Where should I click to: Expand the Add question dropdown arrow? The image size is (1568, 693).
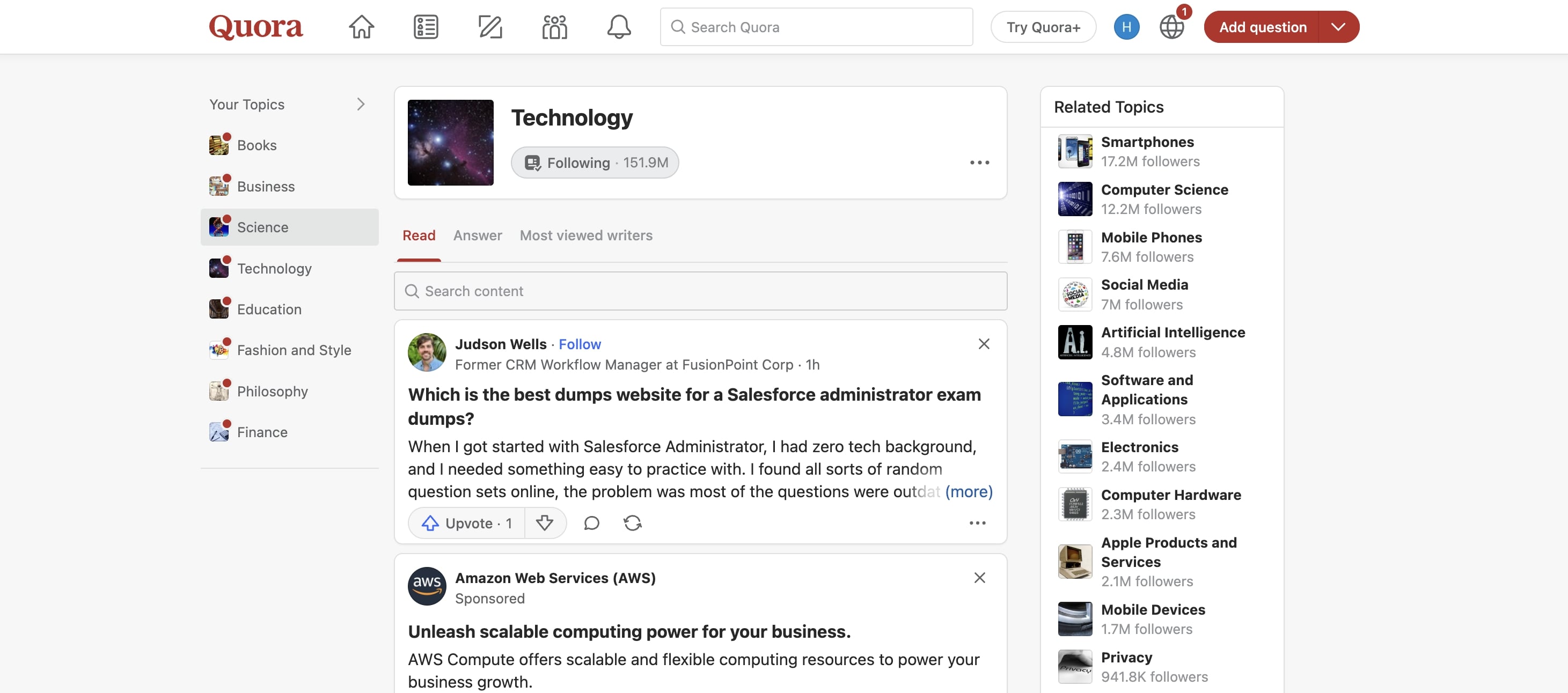[1338, 27]
